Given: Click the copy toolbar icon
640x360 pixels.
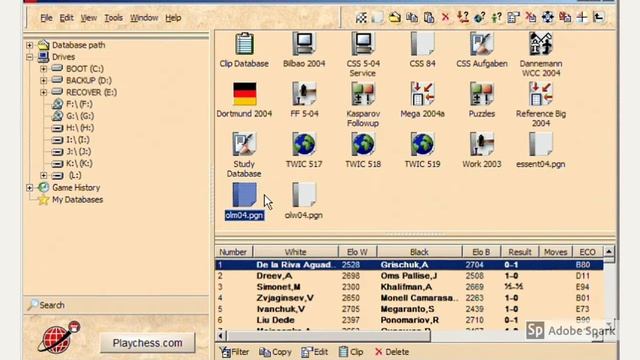Looking at the screenshot, I should (412, 18).
